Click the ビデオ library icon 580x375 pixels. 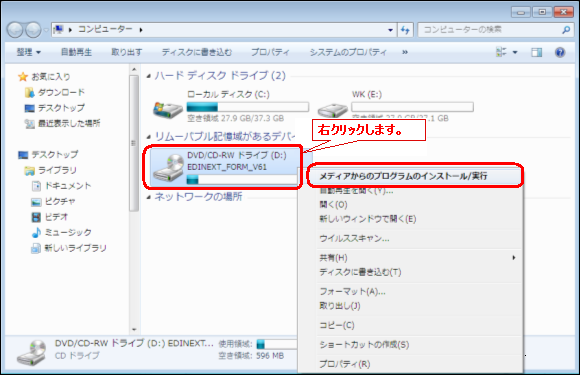36,217
